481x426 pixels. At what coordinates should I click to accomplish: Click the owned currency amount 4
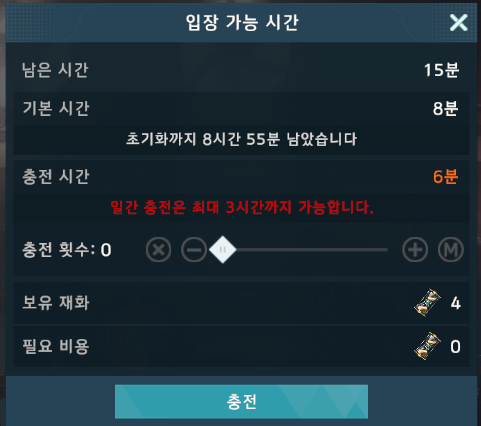click(456, 303)
